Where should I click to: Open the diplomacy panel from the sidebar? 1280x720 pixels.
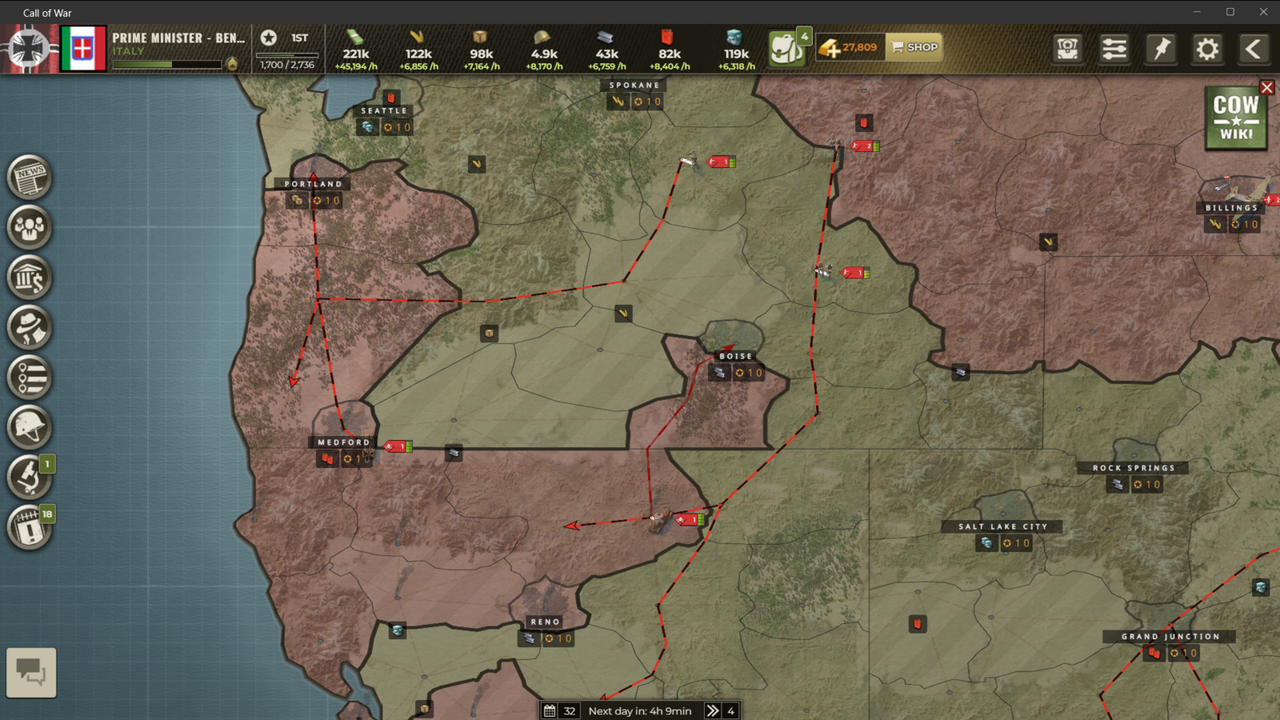[x=30, y=227]
